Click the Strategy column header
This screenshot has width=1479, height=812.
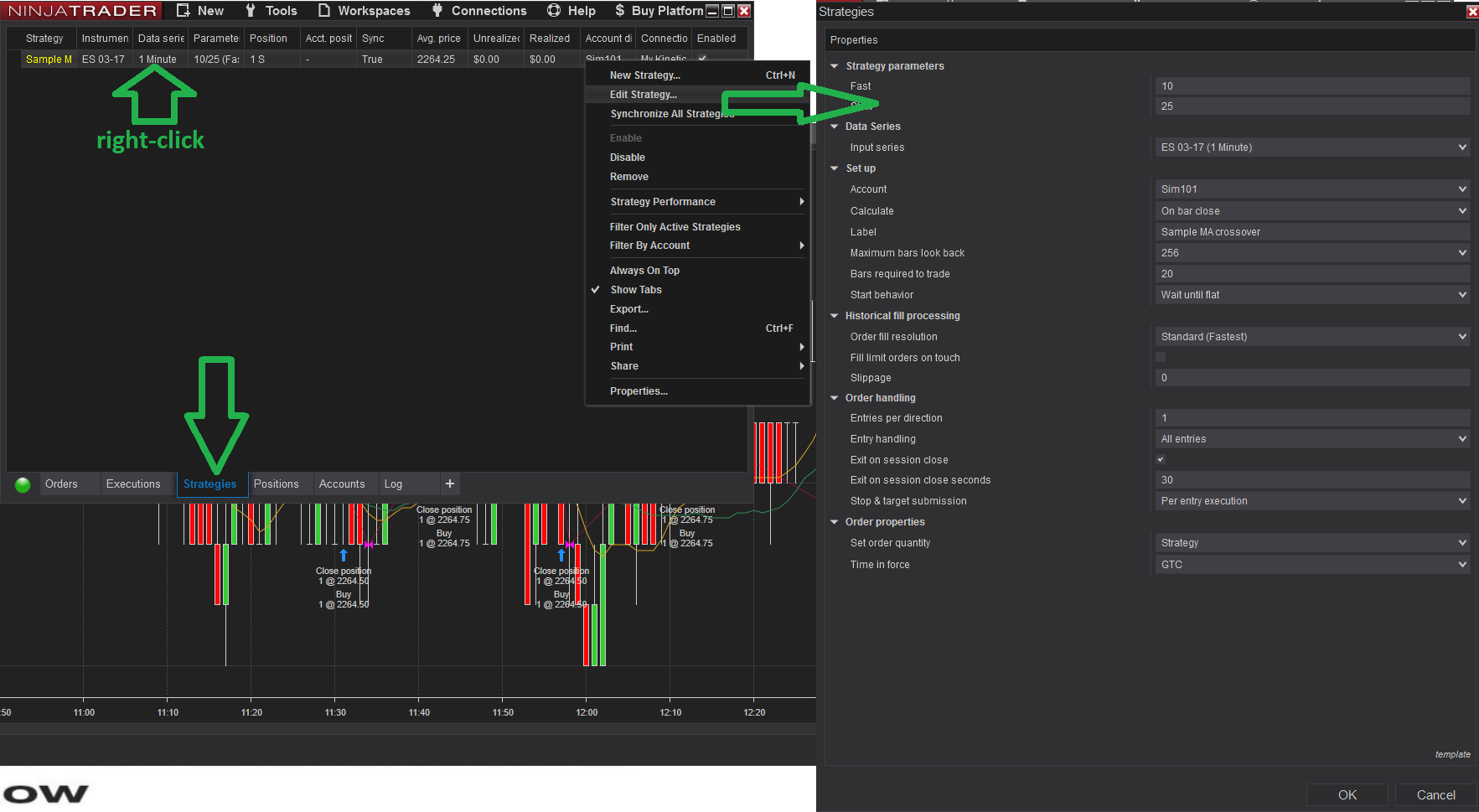pyautogui.click(x=44, y=39)
